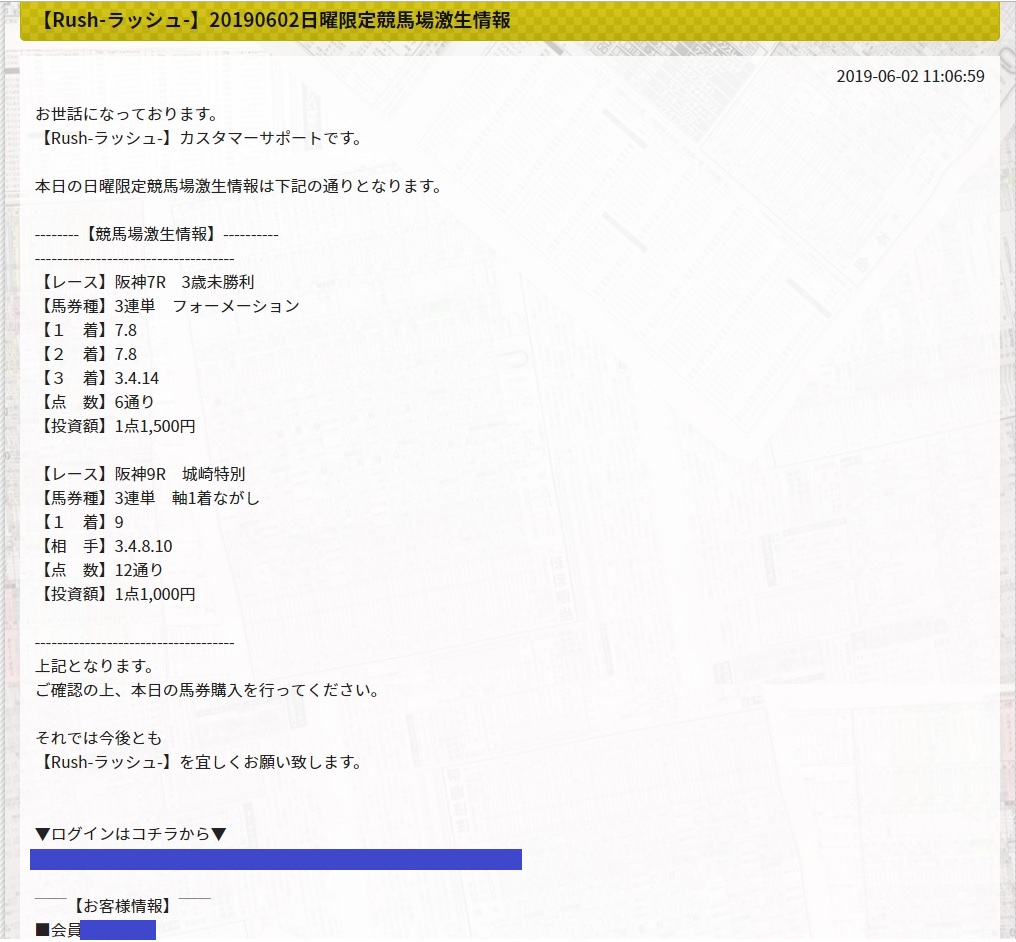Image resolution: width=1016 pixels, height=942 pixels.
Task: Click the 【1 着】9 line
Action: (x=80, y=522)
